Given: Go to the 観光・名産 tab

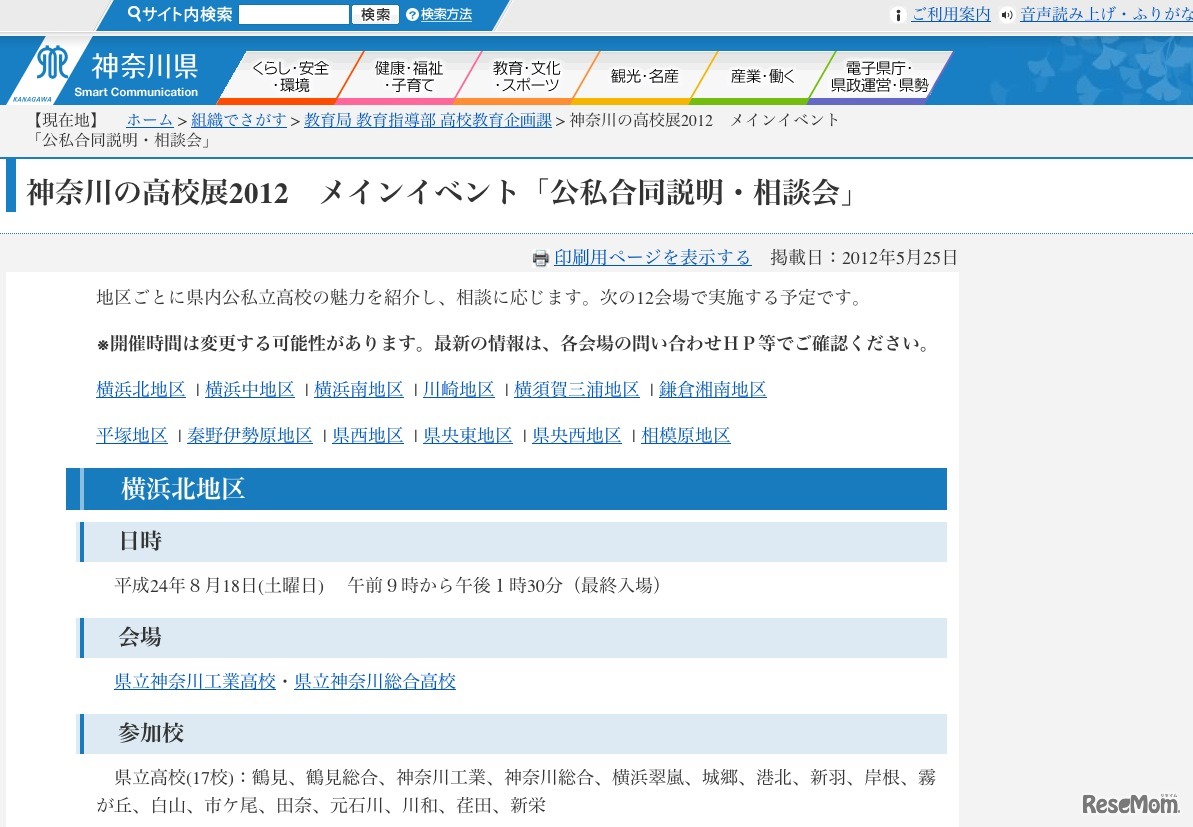Looking at the screenshot, I should 644,77.
